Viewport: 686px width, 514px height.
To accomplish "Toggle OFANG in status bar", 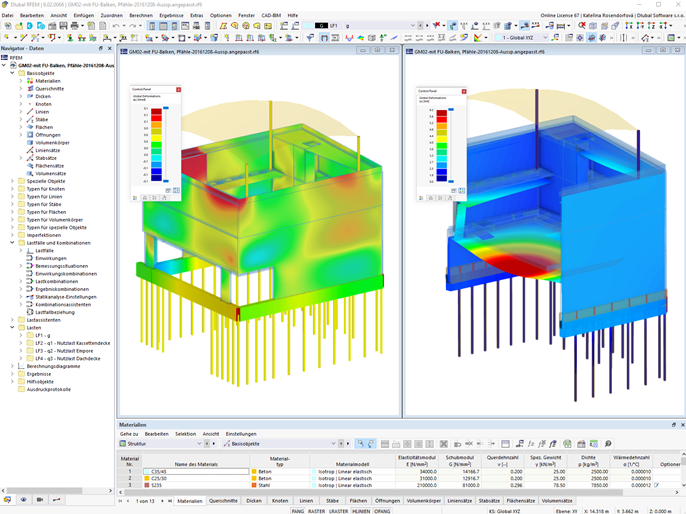I will point(382,511).
